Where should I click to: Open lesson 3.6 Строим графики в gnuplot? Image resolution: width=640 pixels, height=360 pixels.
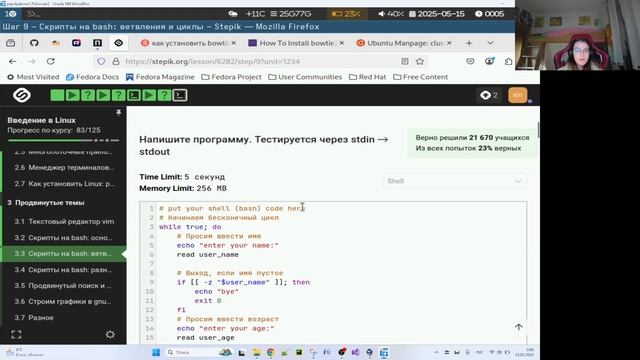pyautogui.click(x=64, y=301)
